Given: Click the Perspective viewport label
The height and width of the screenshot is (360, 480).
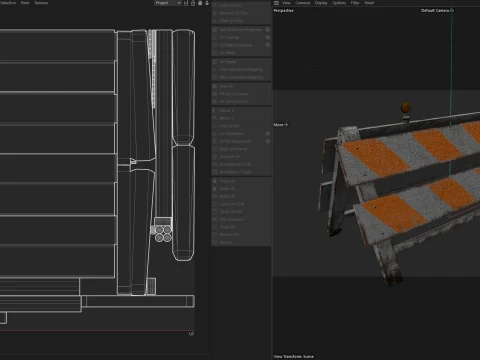Looking at the screenshot, I should pyautogui.click(x=283, y=10).
